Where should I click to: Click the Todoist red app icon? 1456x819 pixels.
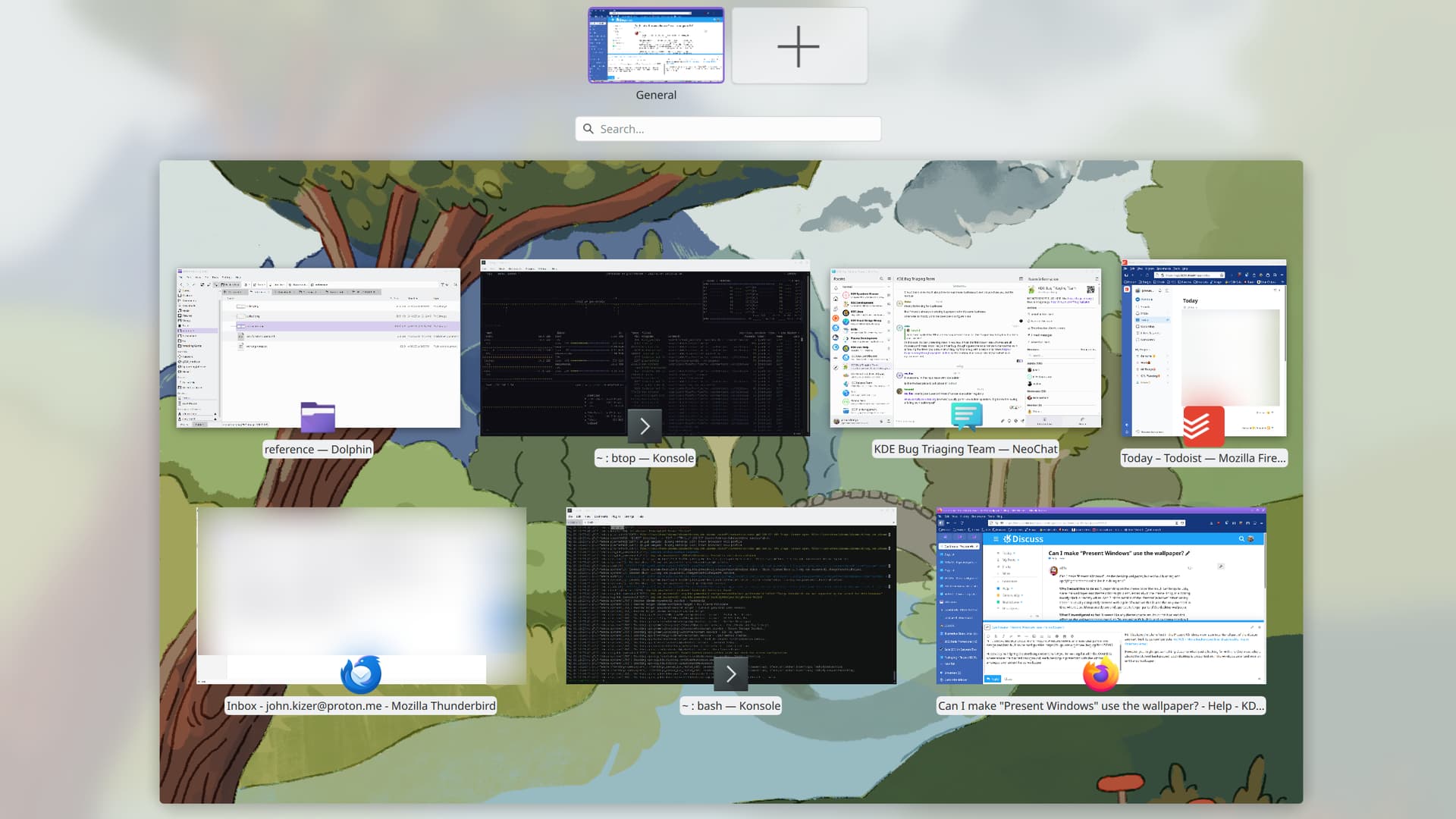pos(1203,426)
